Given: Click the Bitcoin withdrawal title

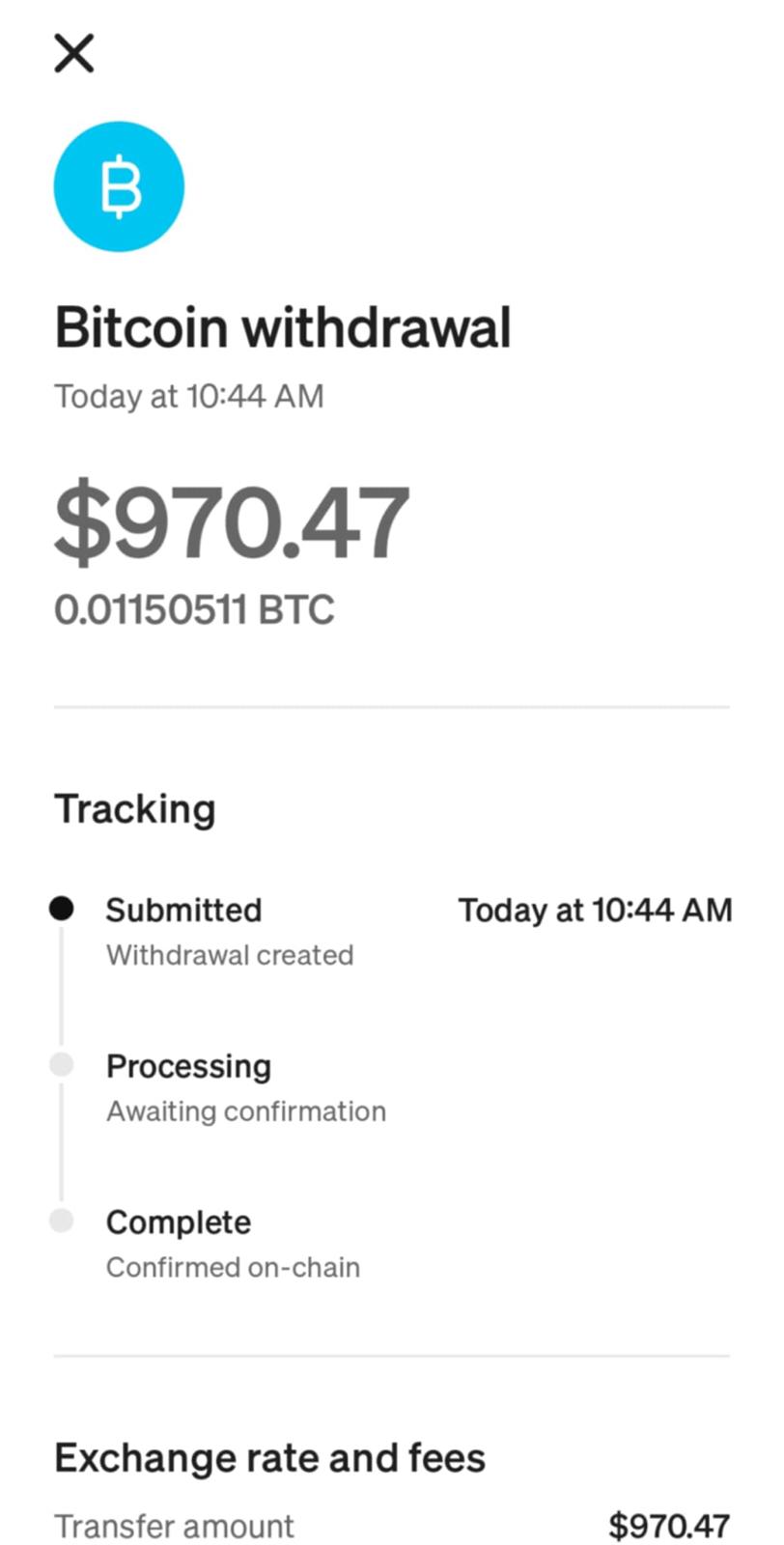Looking at the screenshot, I should click(282, 327).
